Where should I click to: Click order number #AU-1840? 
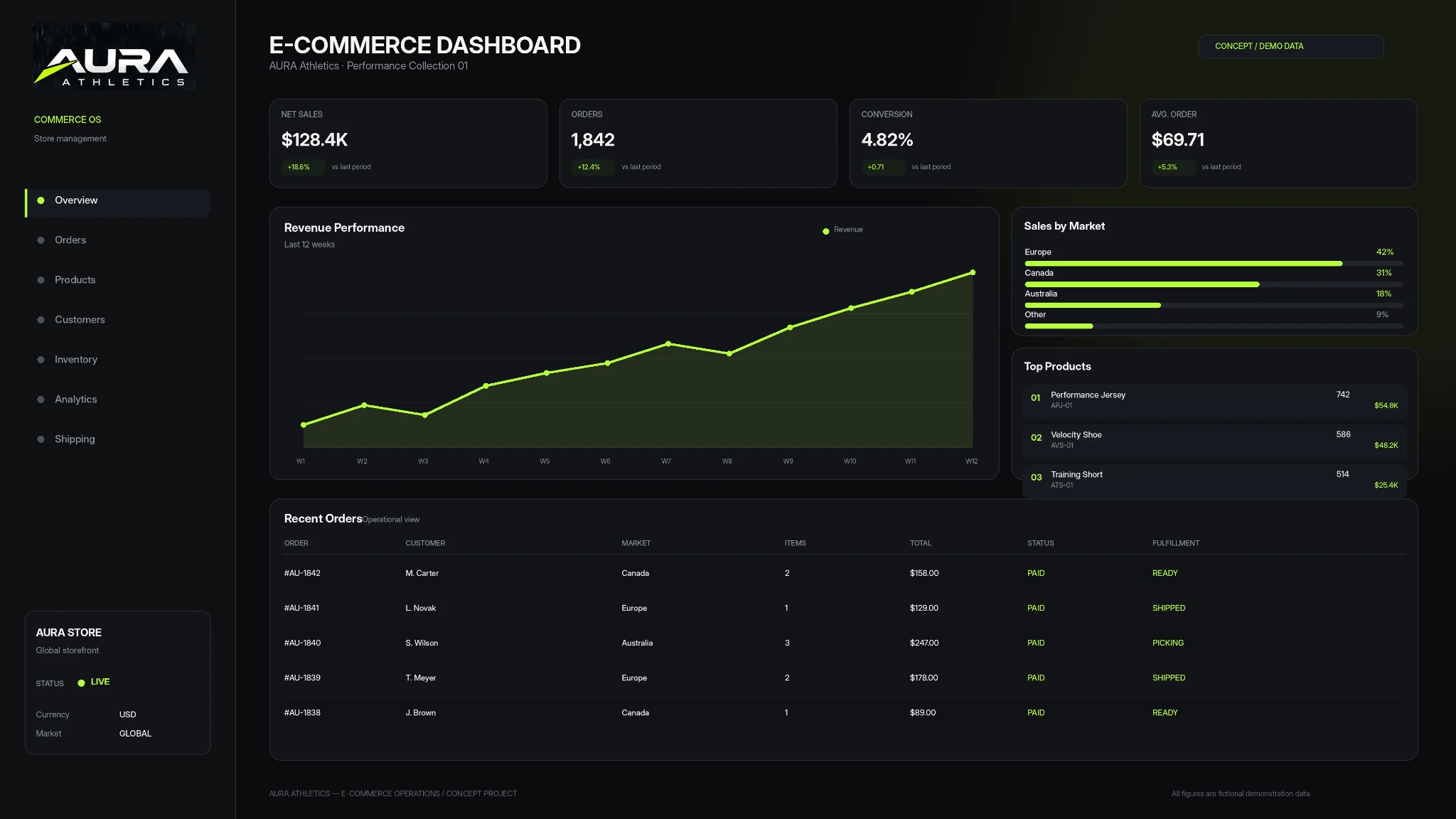tap(302, 643)
